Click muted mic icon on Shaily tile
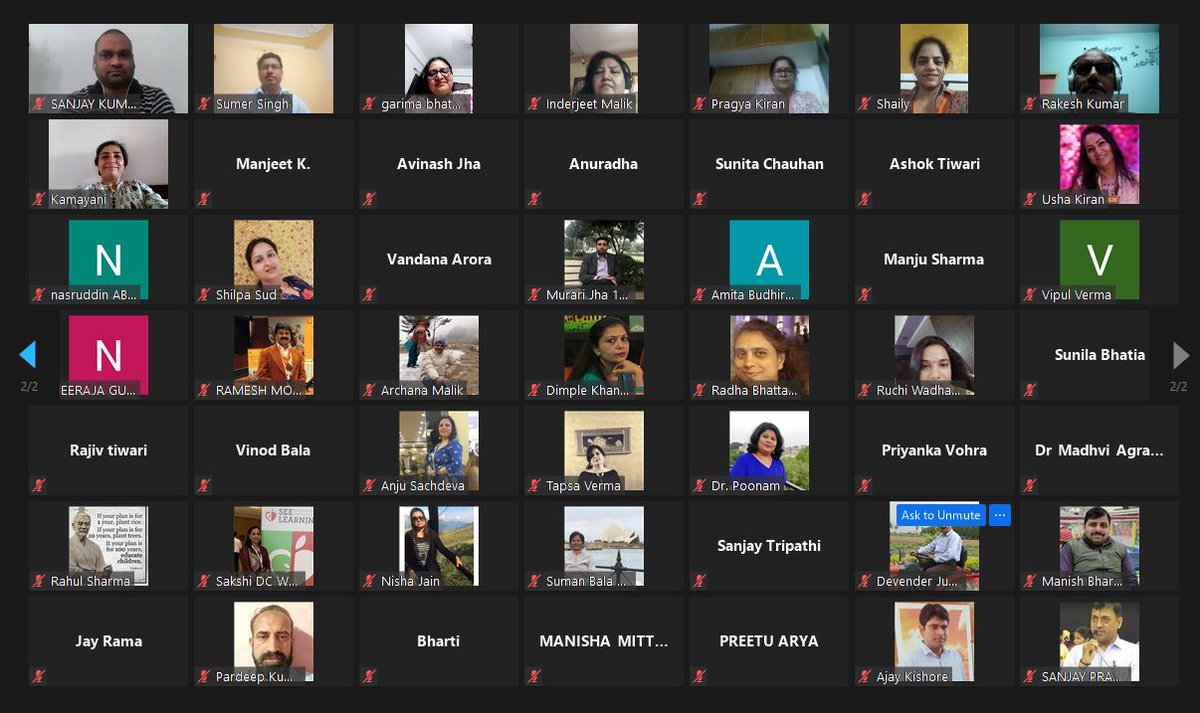Screen dimensions: 1200x713 [864, 104]
